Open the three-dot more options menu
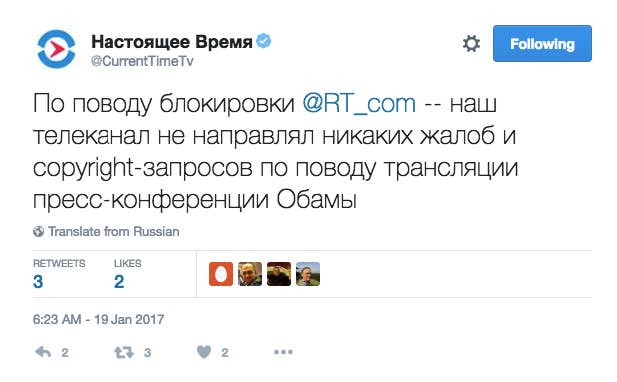The height and width of the screenshot is (382, 617). [x=283, y=352]
